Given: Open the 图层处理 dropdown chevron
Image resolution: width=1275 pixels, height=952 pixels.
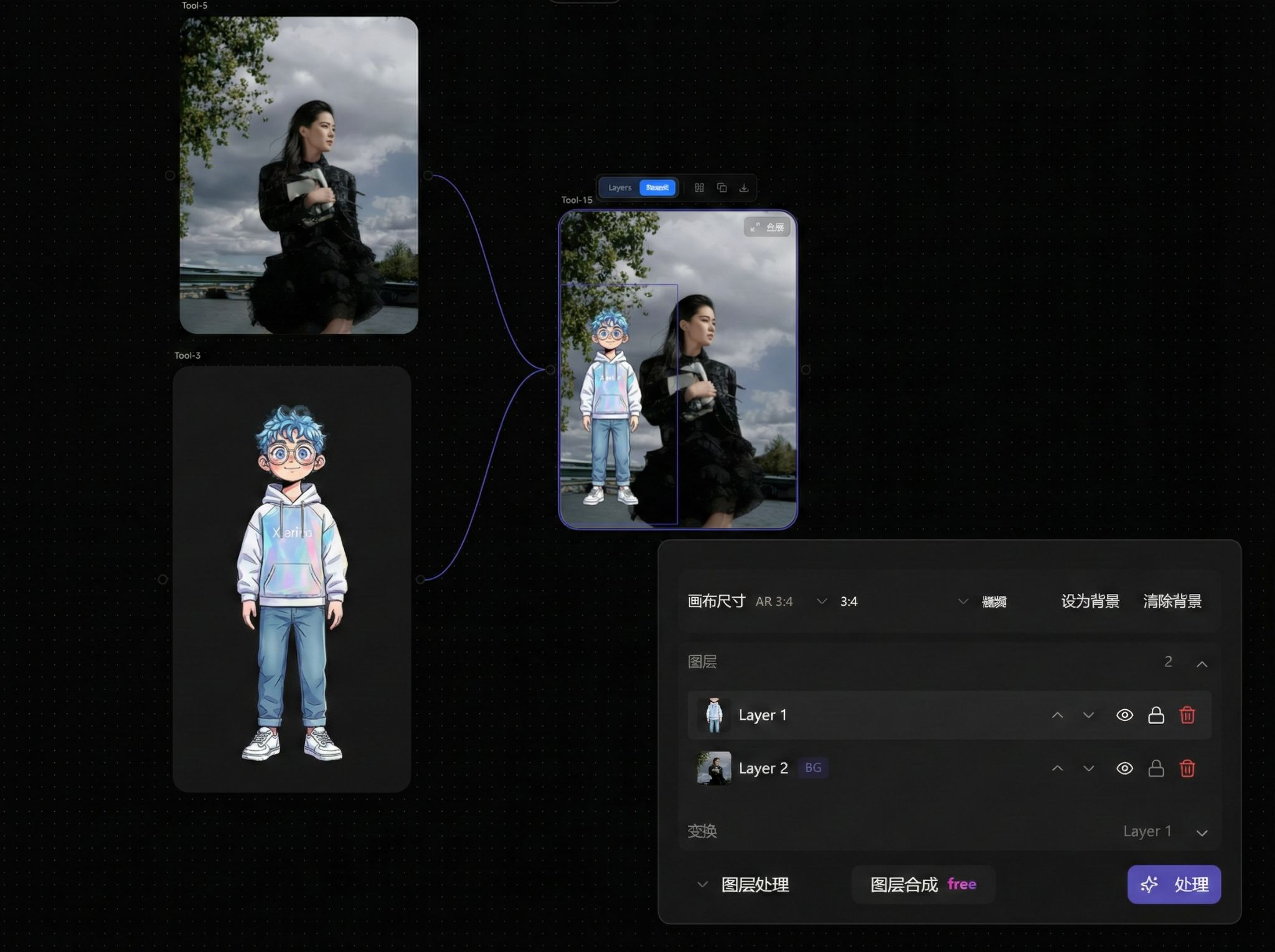Looking at the screenshot, I should [x=702, y=884].
